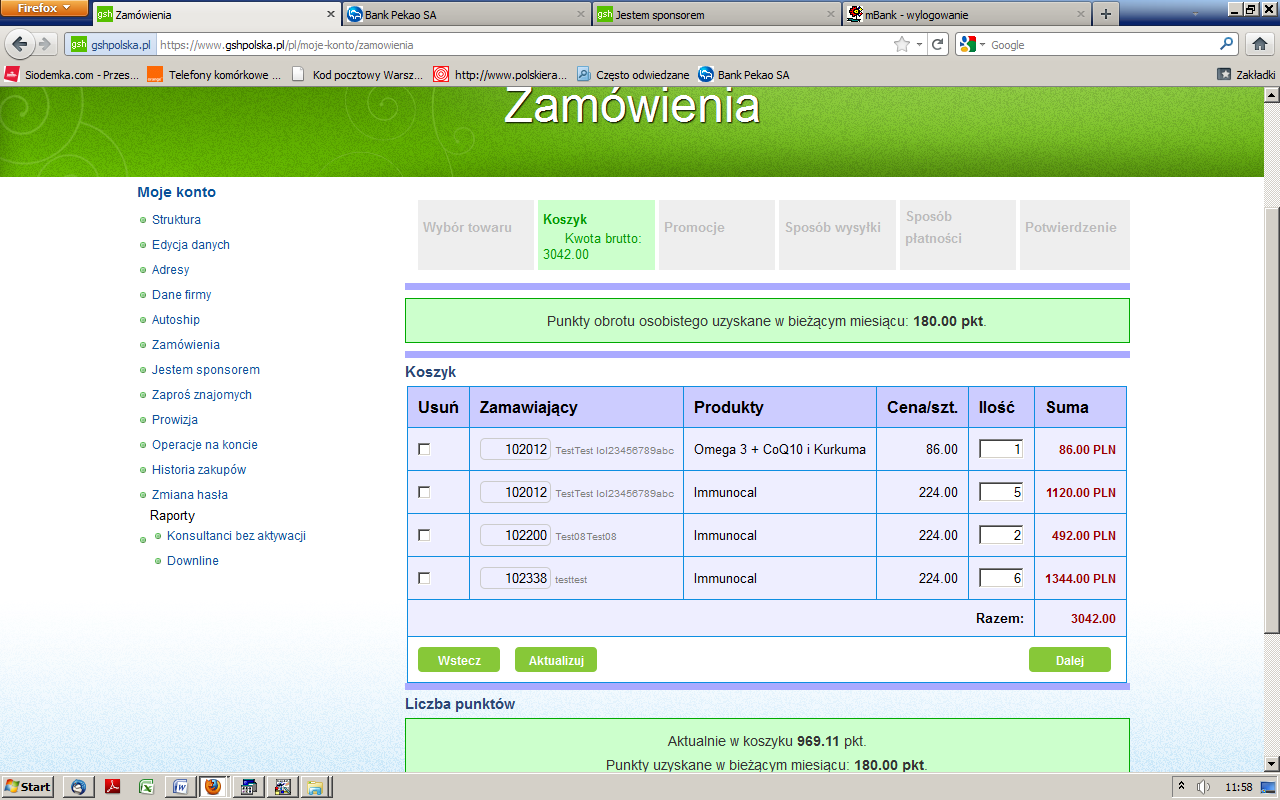Select the Sposób płatności step
The height and width of the screenshot is (800, 1280).
coord(957,235)
